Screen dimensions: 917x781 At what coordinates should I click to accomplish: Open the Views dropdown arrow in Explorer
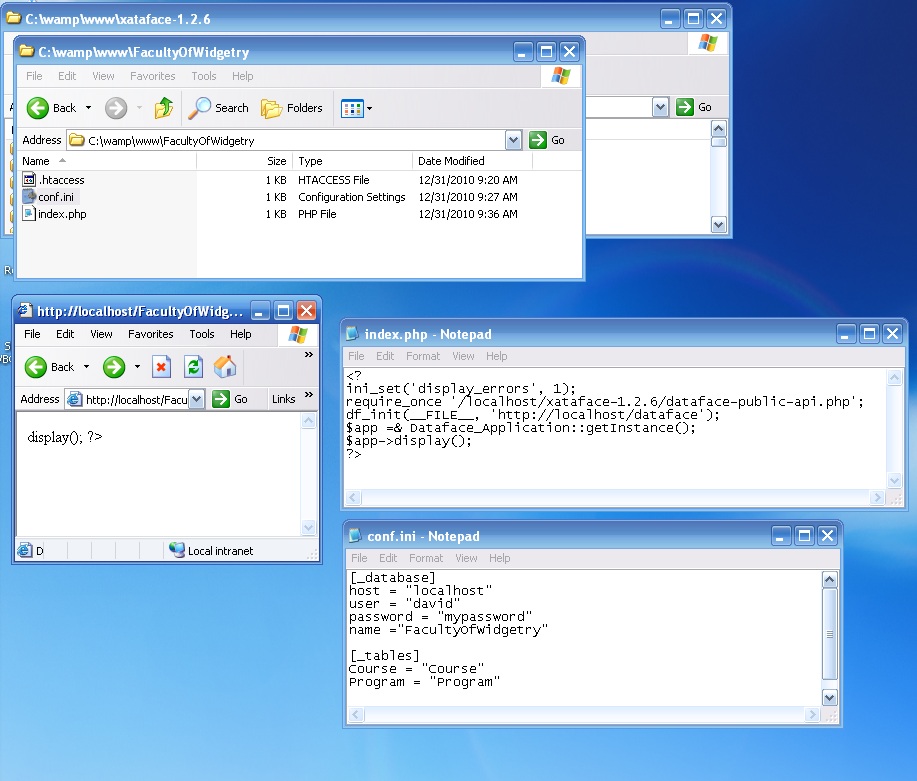click(369, 108)
